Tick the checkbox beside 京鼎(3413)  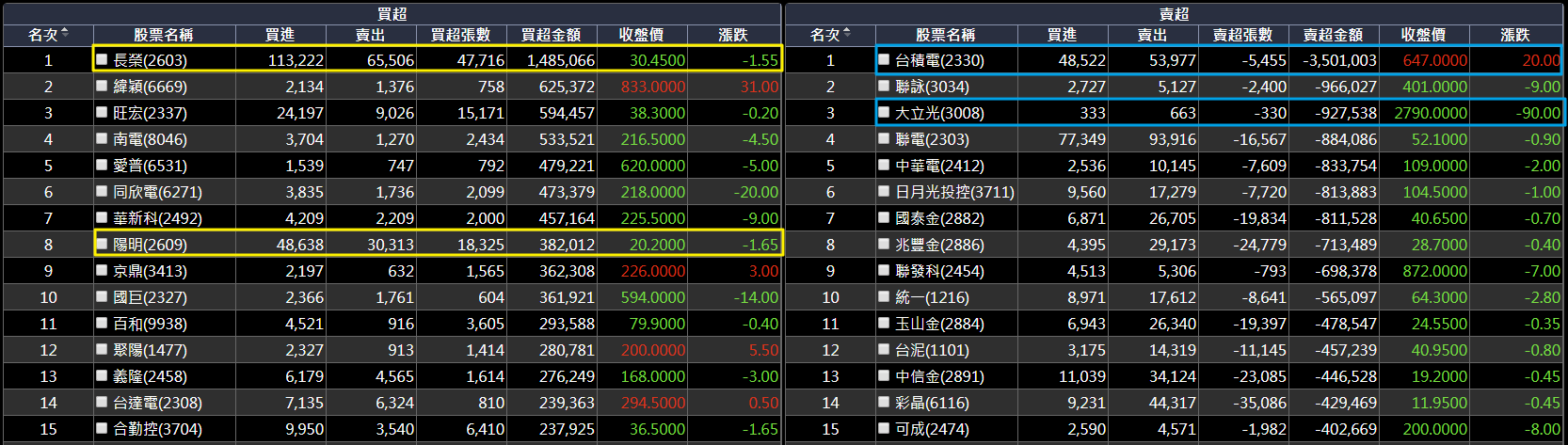pos(102,270)
